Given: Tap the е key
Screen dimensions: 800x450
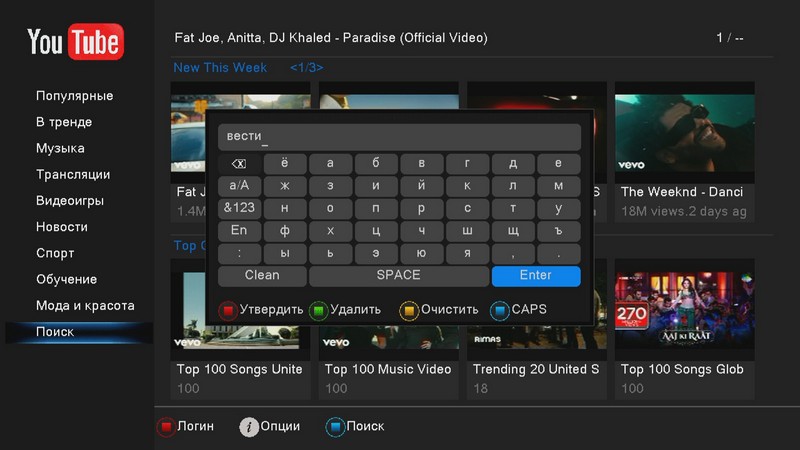Looking at the screenshot, I should point(559,164).
